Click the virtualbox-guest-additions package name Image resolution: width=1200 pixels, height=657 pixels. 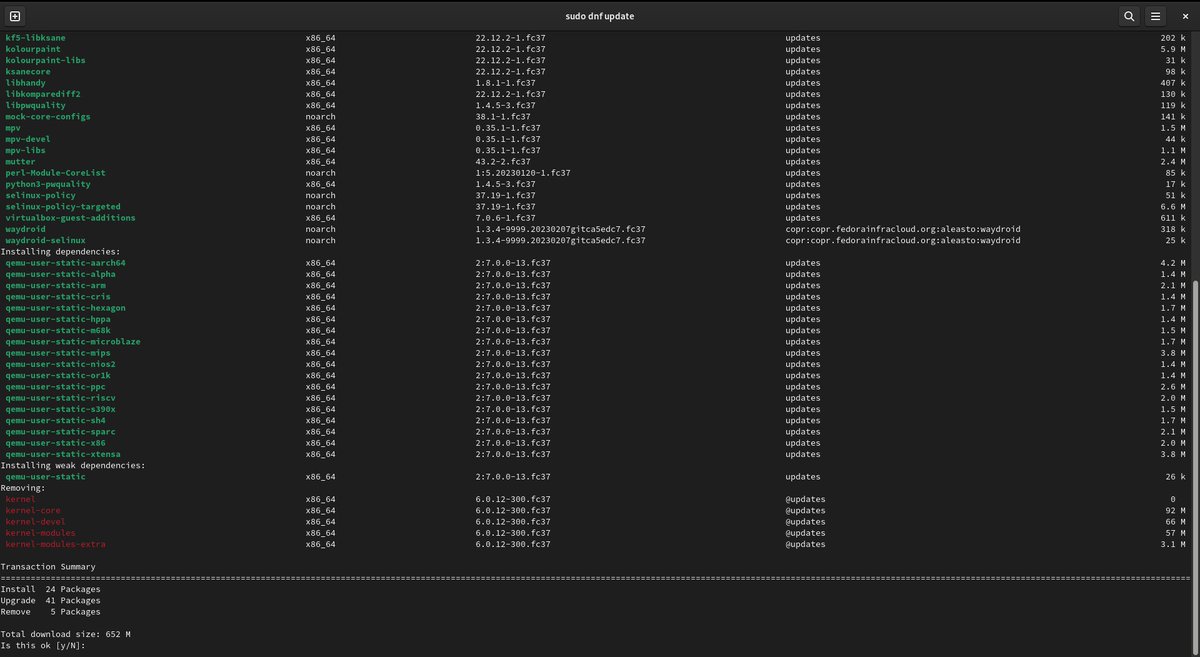[71, 218]
